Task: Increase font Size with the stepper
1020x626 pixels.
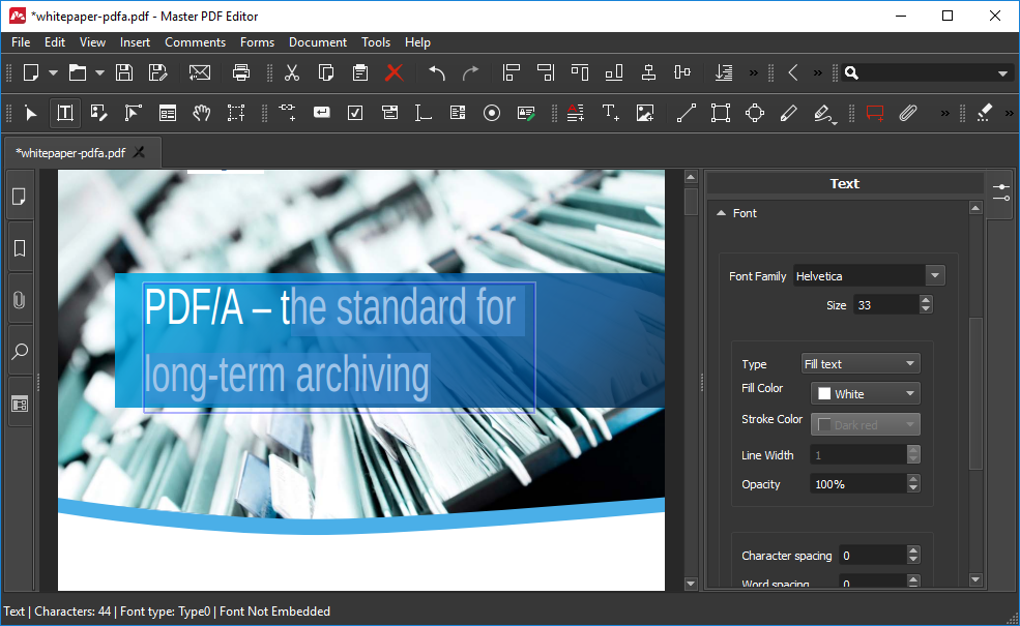Action: [926, 300]
